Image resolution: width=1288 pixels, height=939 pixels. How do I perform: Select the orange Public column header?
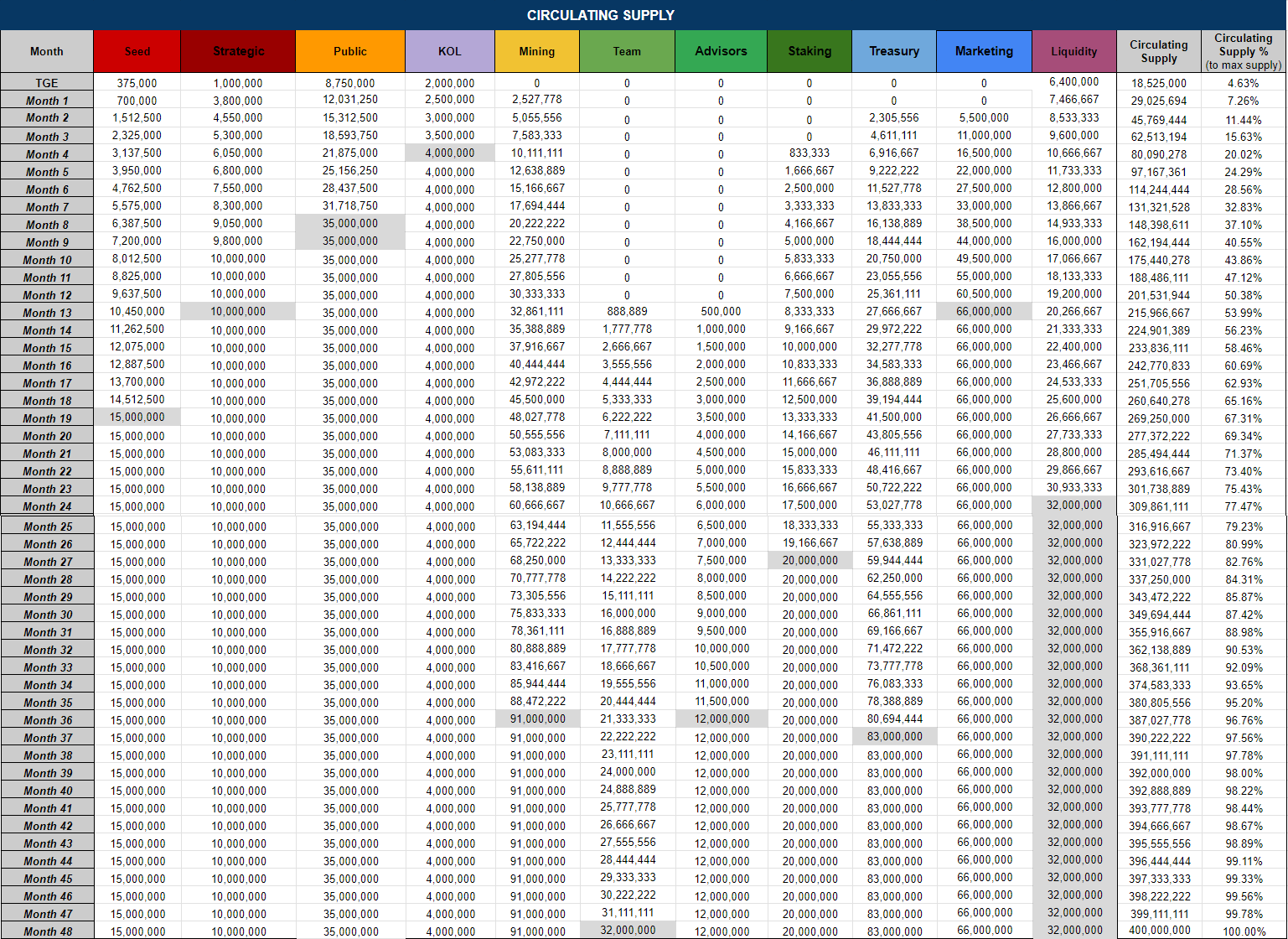point(350,51)
